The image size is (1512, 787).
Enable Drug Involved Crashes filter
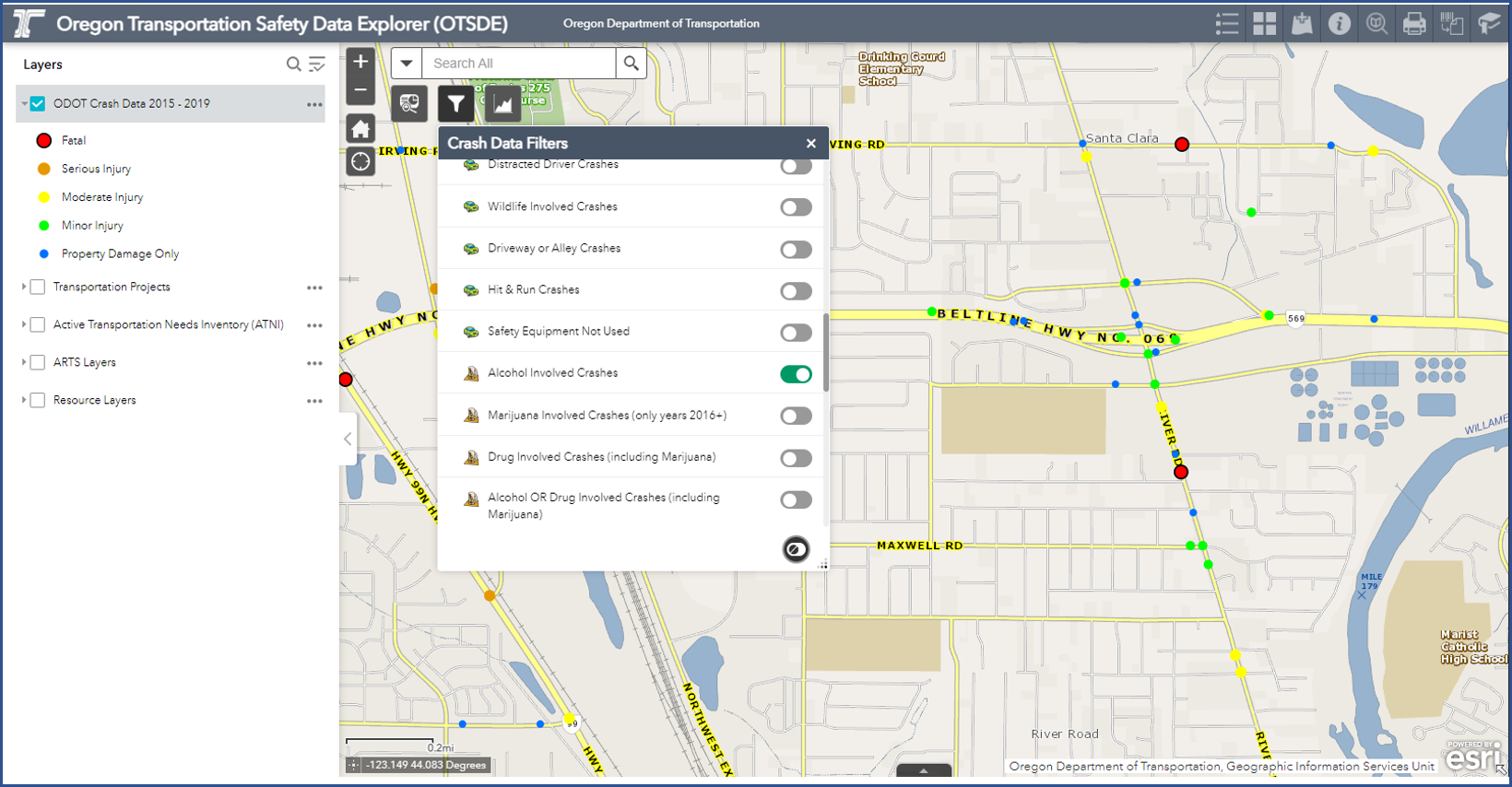pyautogui.click(x=796, y=458)
